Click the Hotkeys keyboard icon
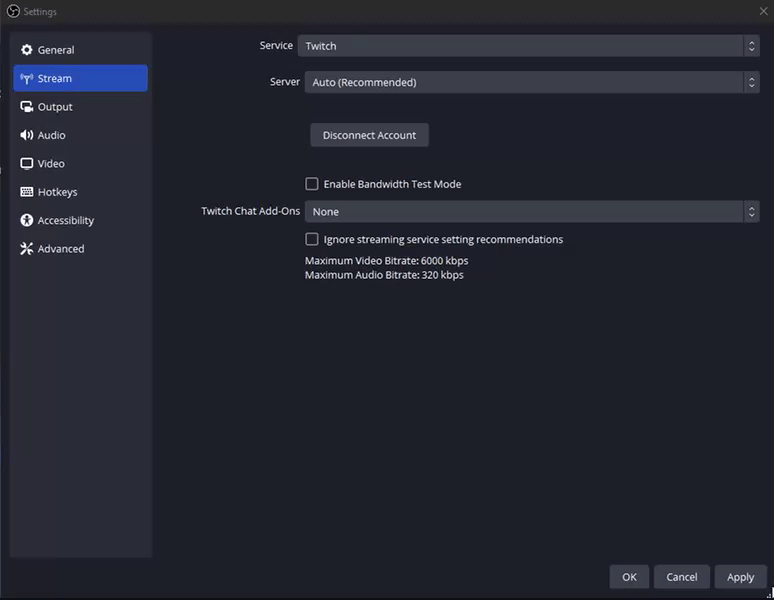Screen dimensions: 774x600 (x=27, y=192)
